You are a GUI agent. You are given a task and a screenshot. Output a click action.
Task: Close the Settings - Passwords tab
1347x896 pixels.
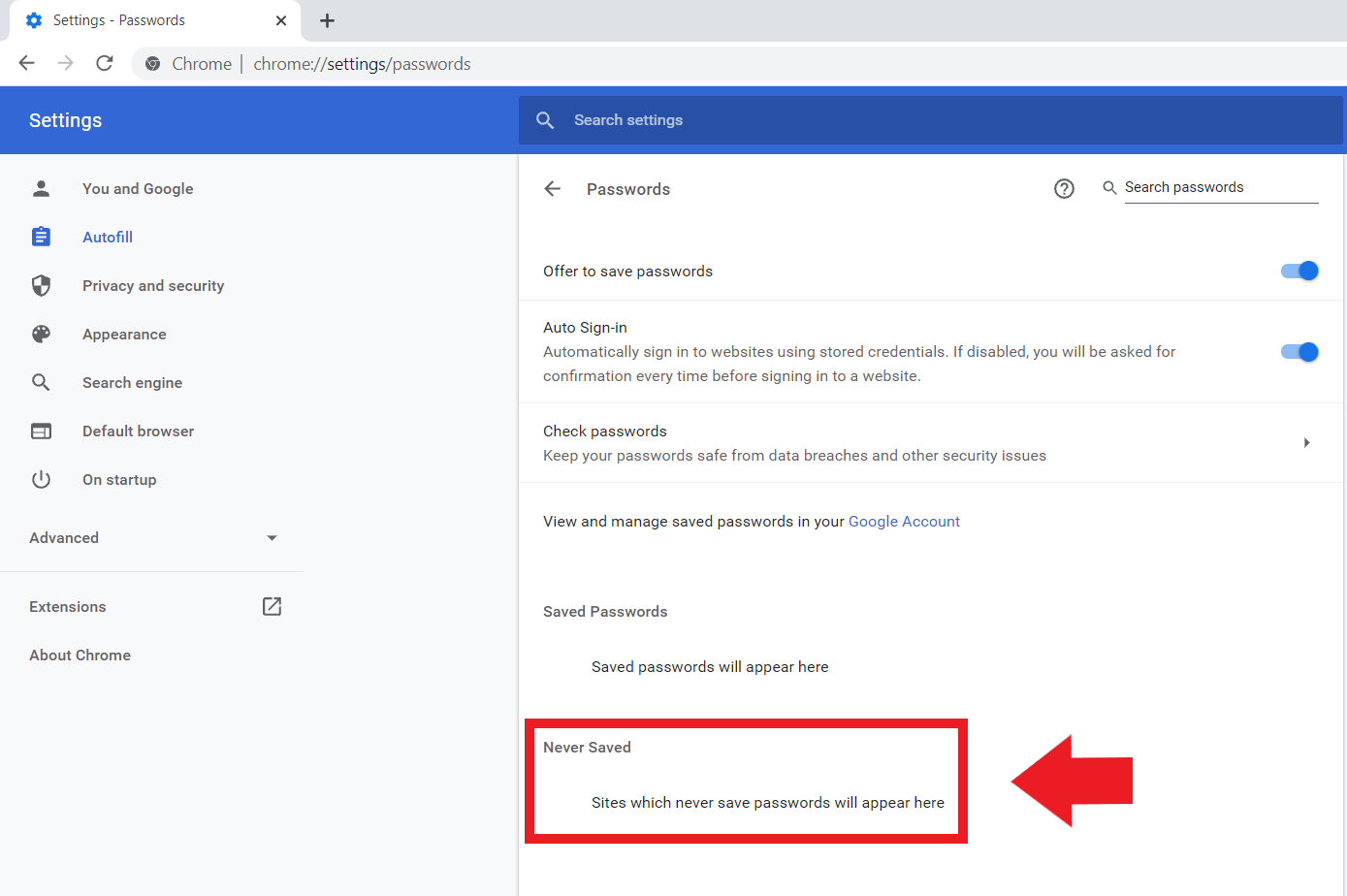pyautogui.click(x=281, y=20)
